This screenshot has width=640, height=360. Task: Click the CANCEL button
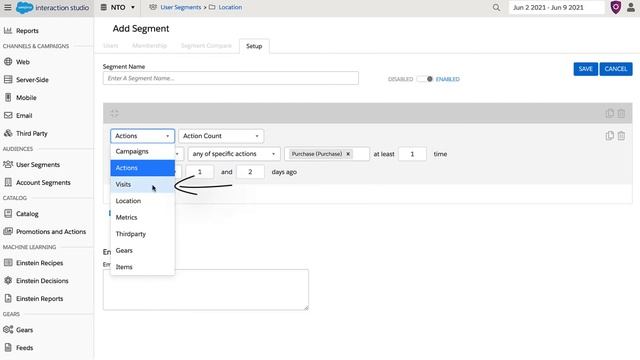point(616,69)
